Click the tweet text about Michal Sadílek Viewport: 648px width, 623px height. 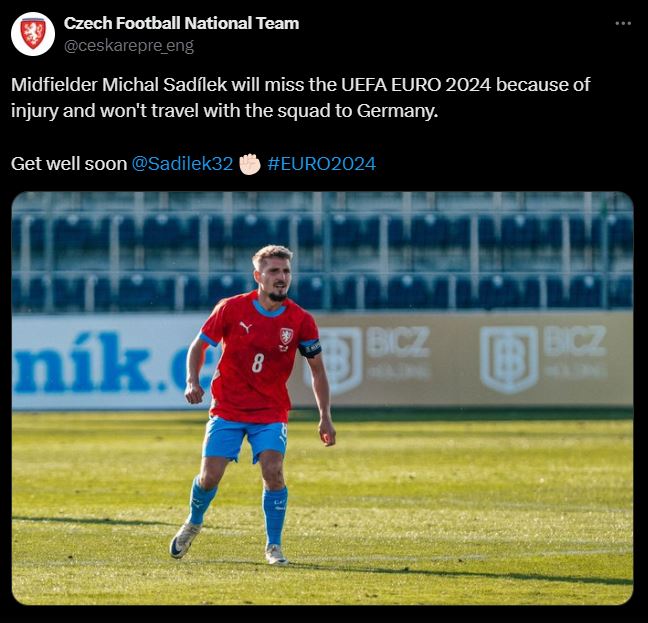pyautogui.click(x=300, y=97)
